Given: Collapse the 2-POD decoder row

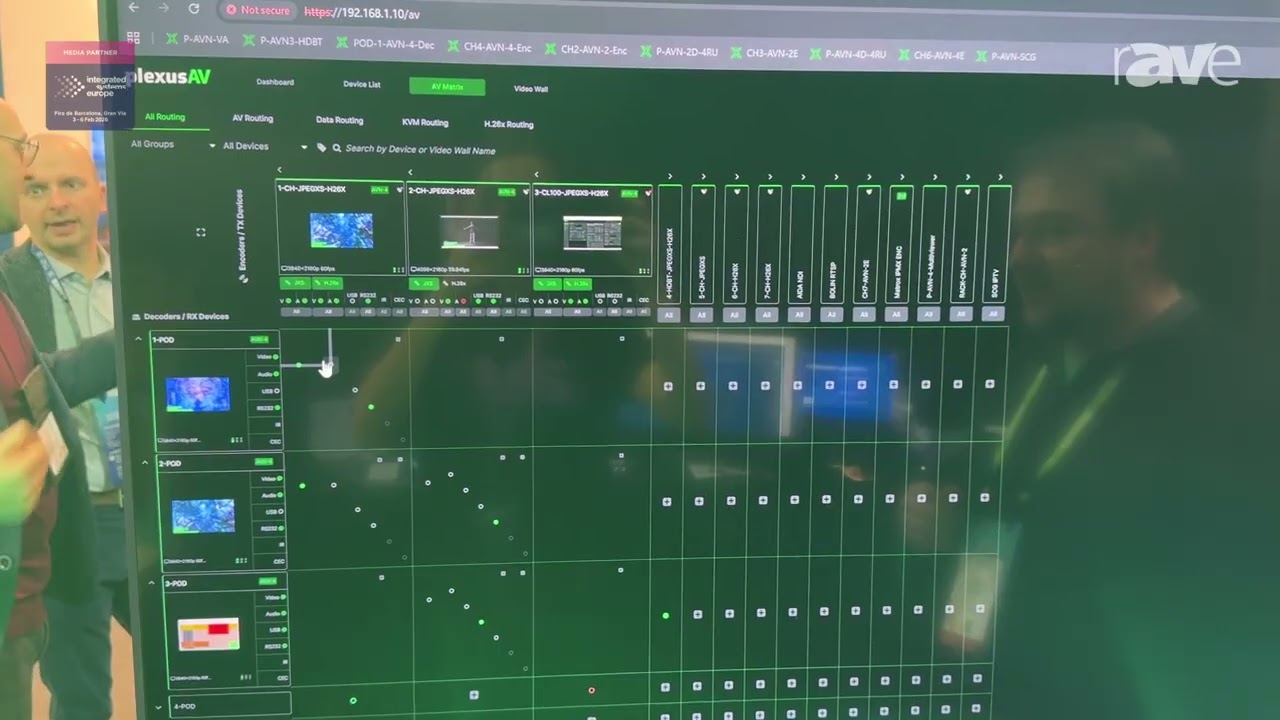Looking at the screenshot, I should (145, 463).
